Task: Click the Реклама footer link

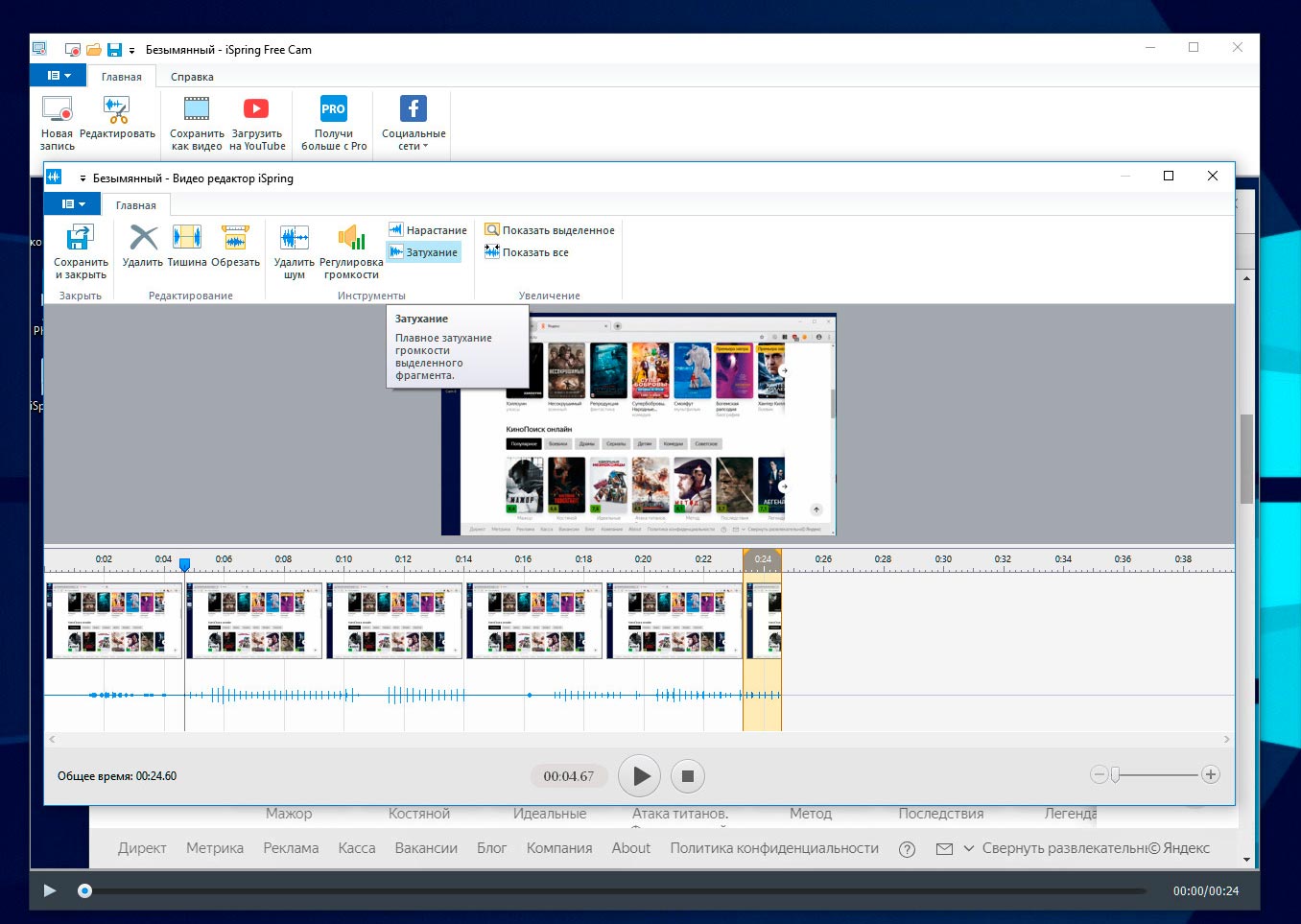Action: [291, 848]
